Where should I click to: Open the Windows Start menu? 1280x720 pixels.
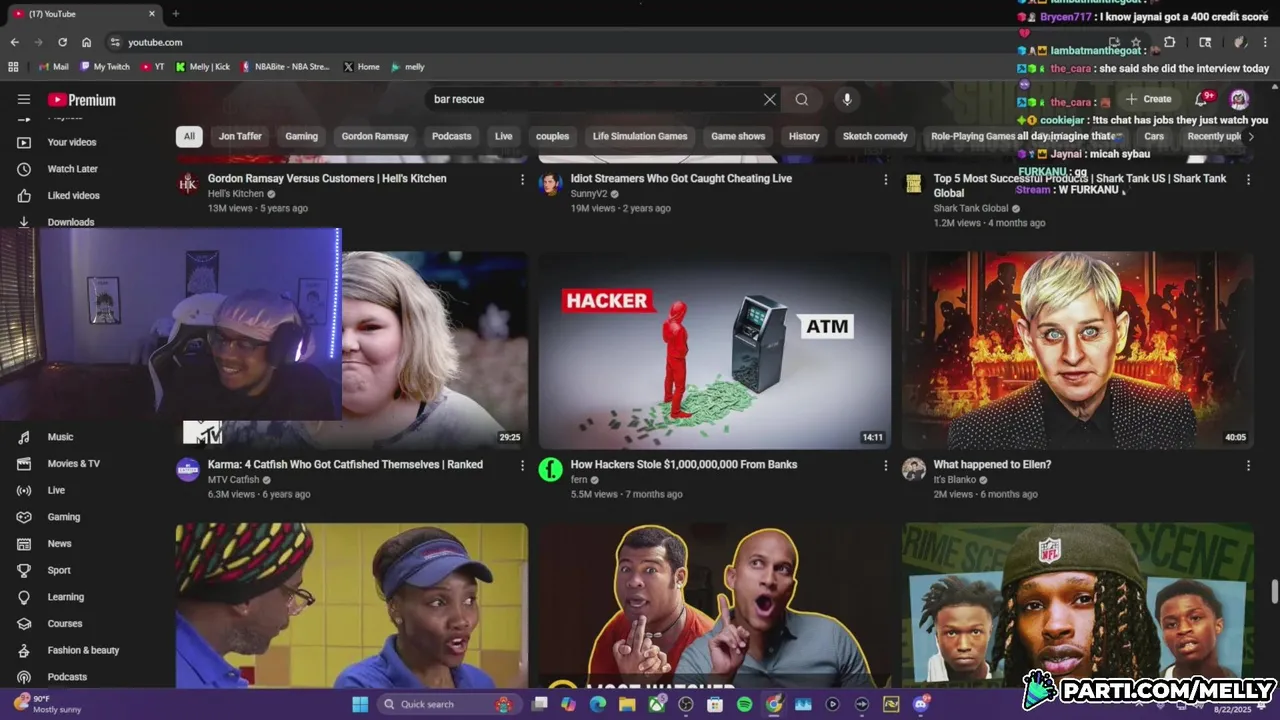pos(360,704)
